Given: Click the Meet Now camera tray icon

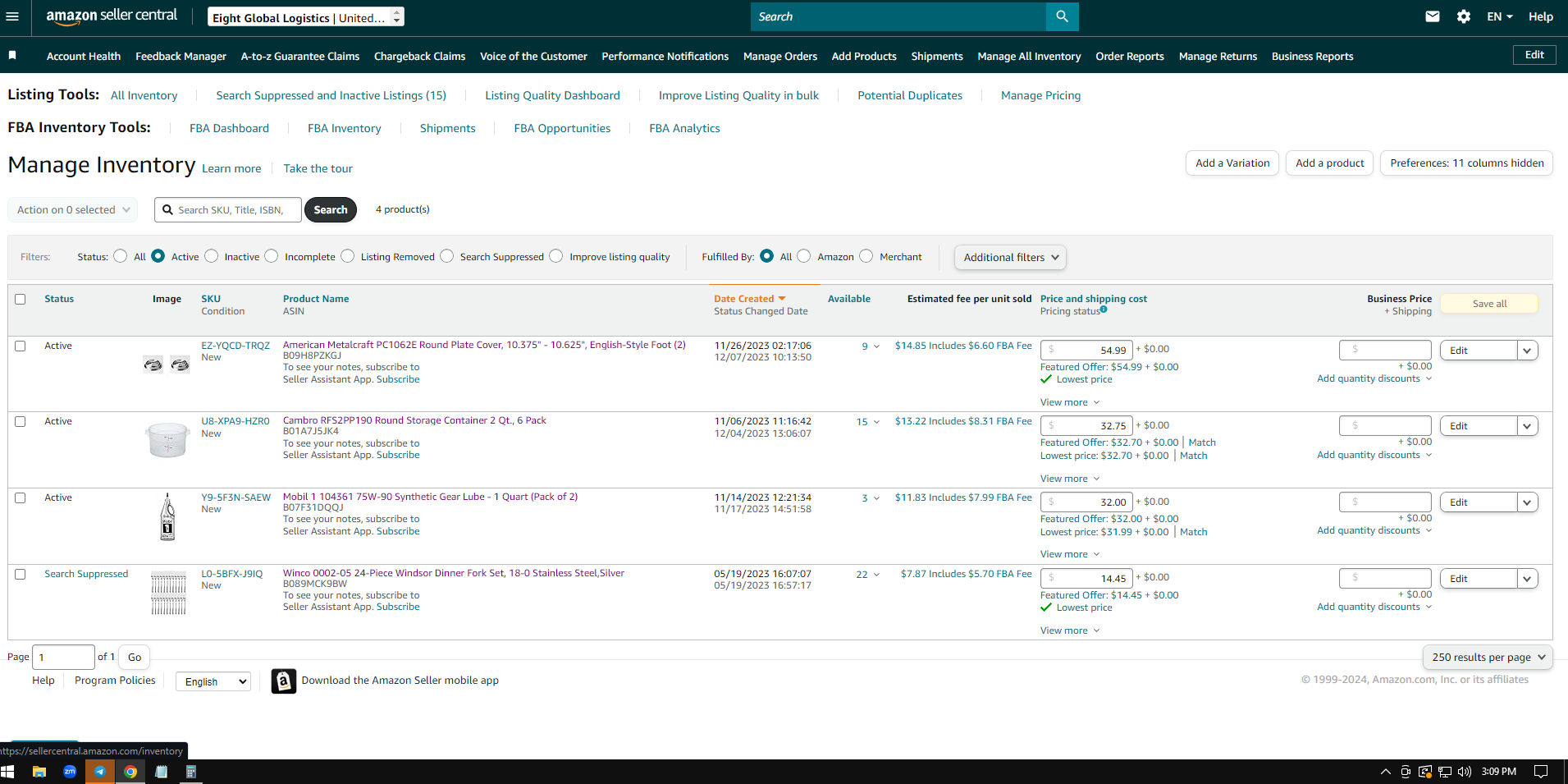Looking at the screenshot, I should click(x=1406, y=772).
